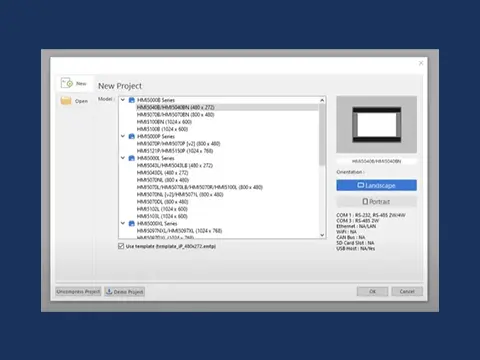Uncheck the Use template checkbox
Screen dimensions: 480x360
point(121,246)
